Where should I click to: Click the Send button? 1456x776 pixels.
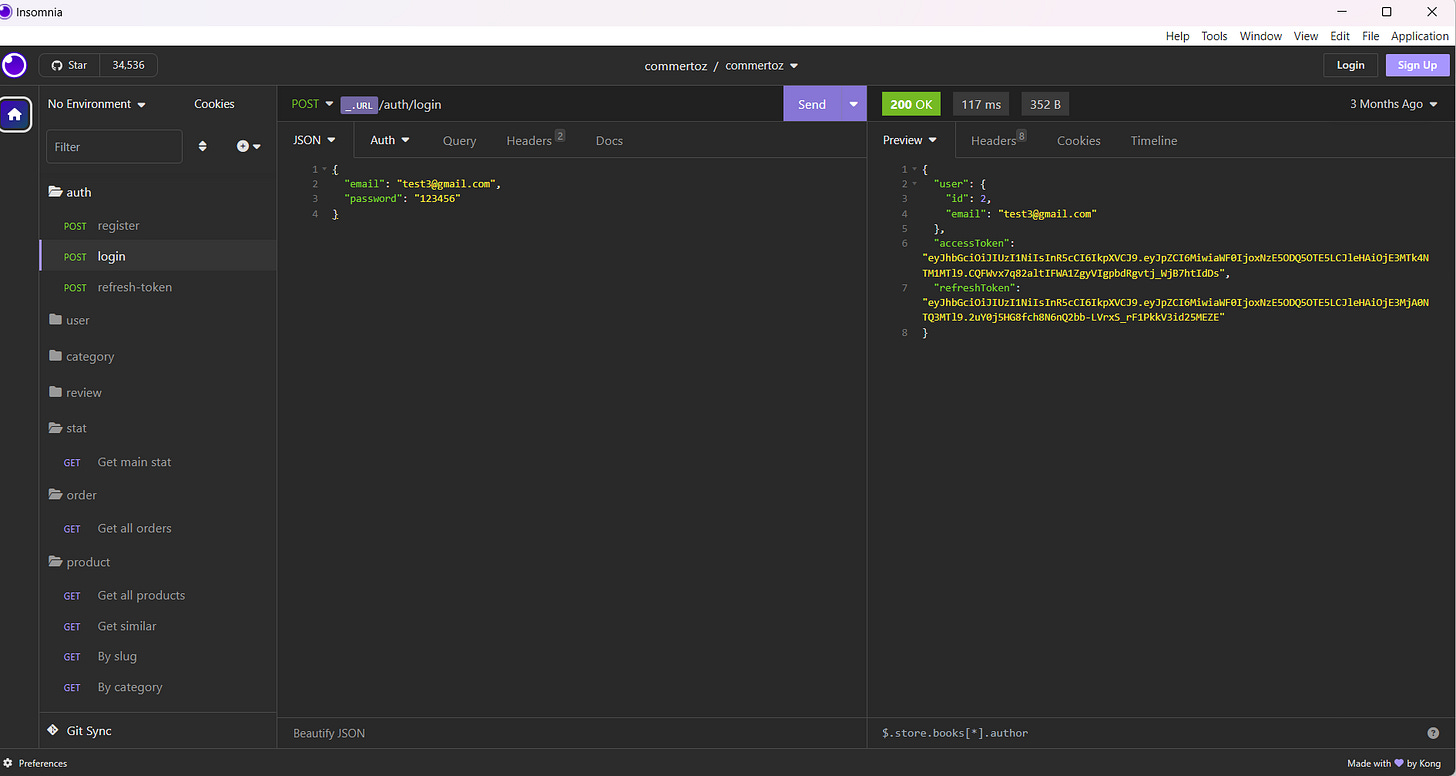click(812, 104)
